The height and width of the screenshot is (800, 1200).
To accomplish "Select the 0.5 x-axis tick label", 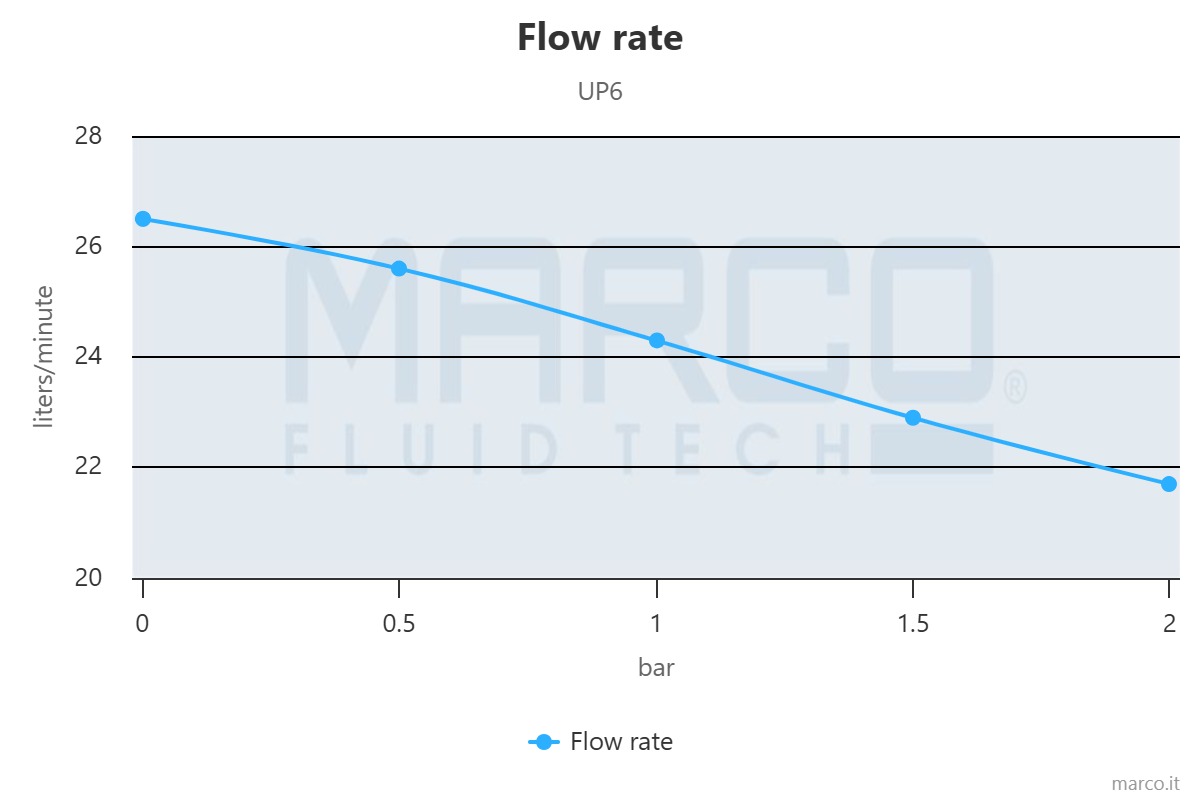I will (x=399, y=624).
